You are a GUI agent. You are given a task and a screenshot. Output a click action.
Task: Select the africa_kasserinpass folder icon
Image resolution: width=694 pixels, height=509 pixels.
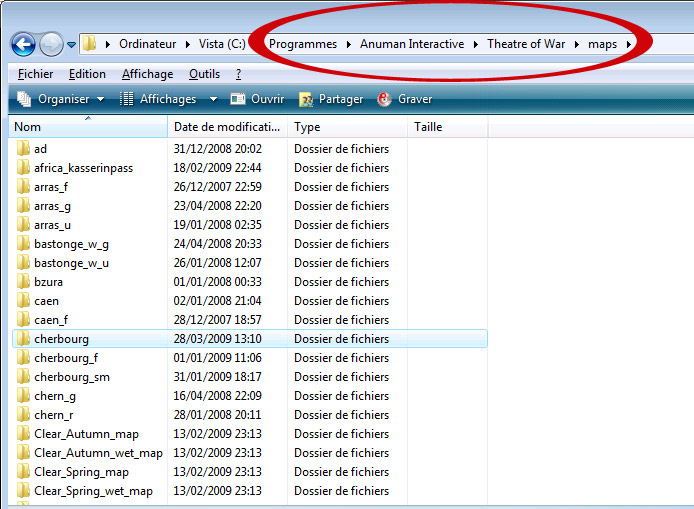click(x=24, y=168)
